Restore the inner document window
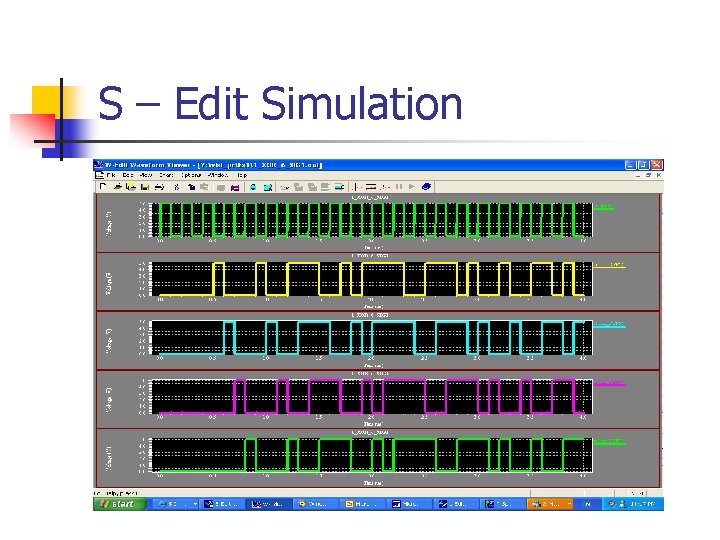 pos(648,175)
